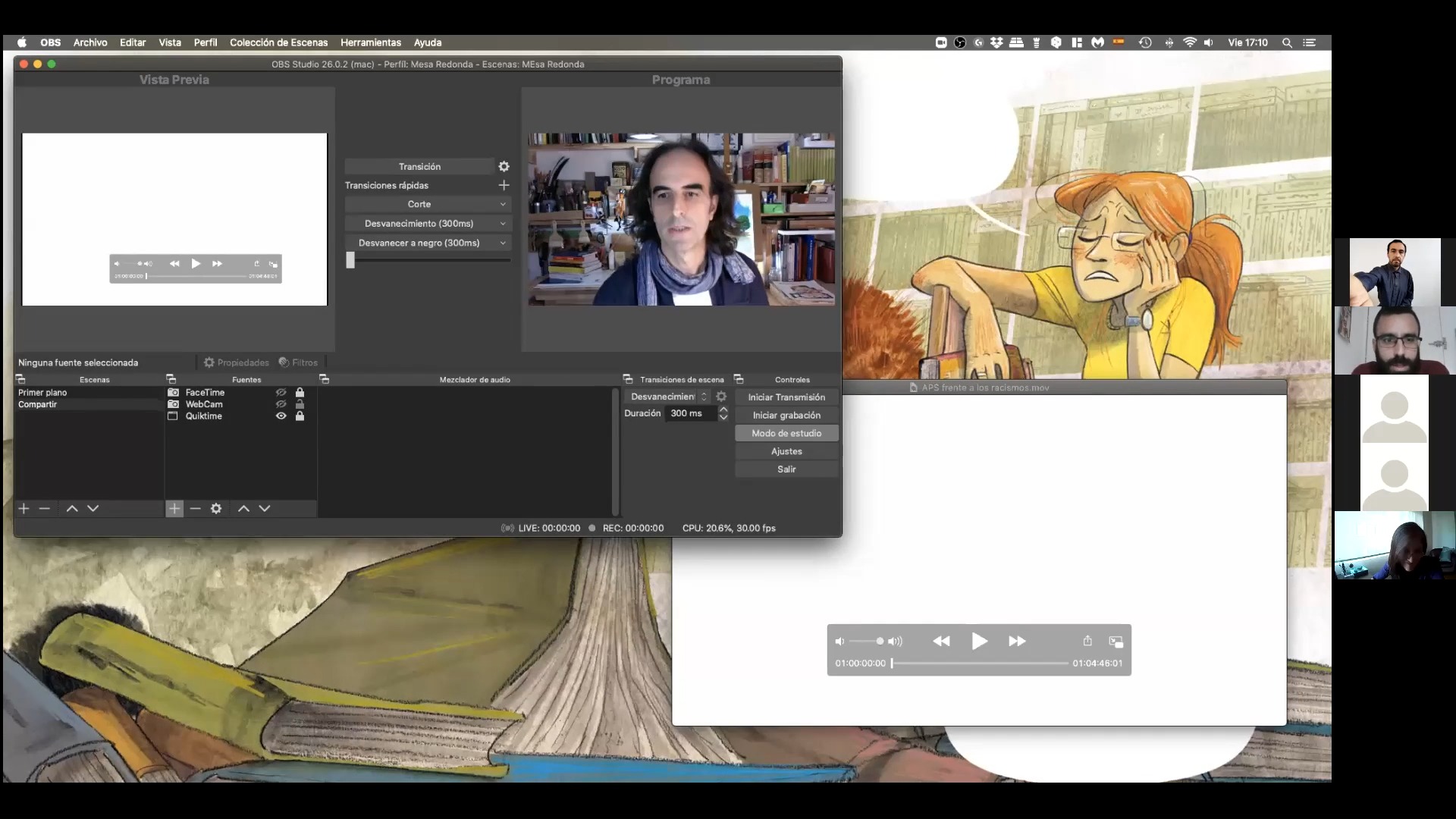The image size is (1456, 819).
Task: Open Archivo menu
Action: pos(90,42)
